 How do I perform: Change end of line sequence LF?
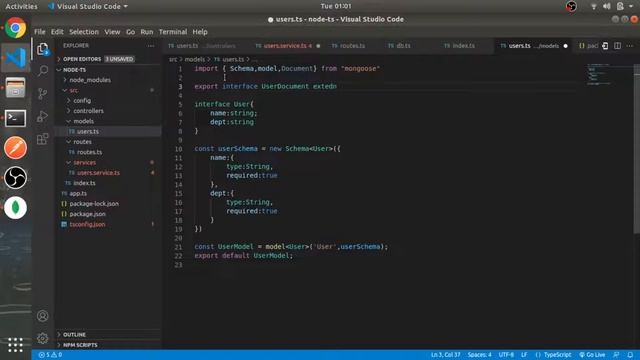coord(524,355)
